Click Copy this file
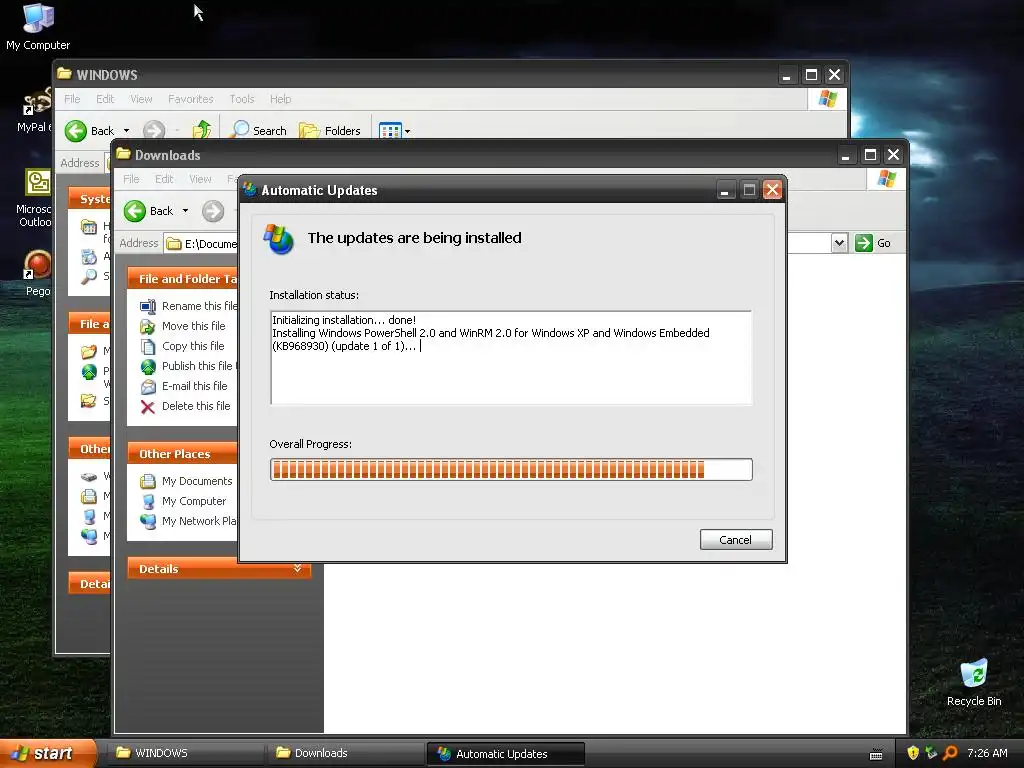This screenshot has width=1024, height=768. click(x=193, y=346)
